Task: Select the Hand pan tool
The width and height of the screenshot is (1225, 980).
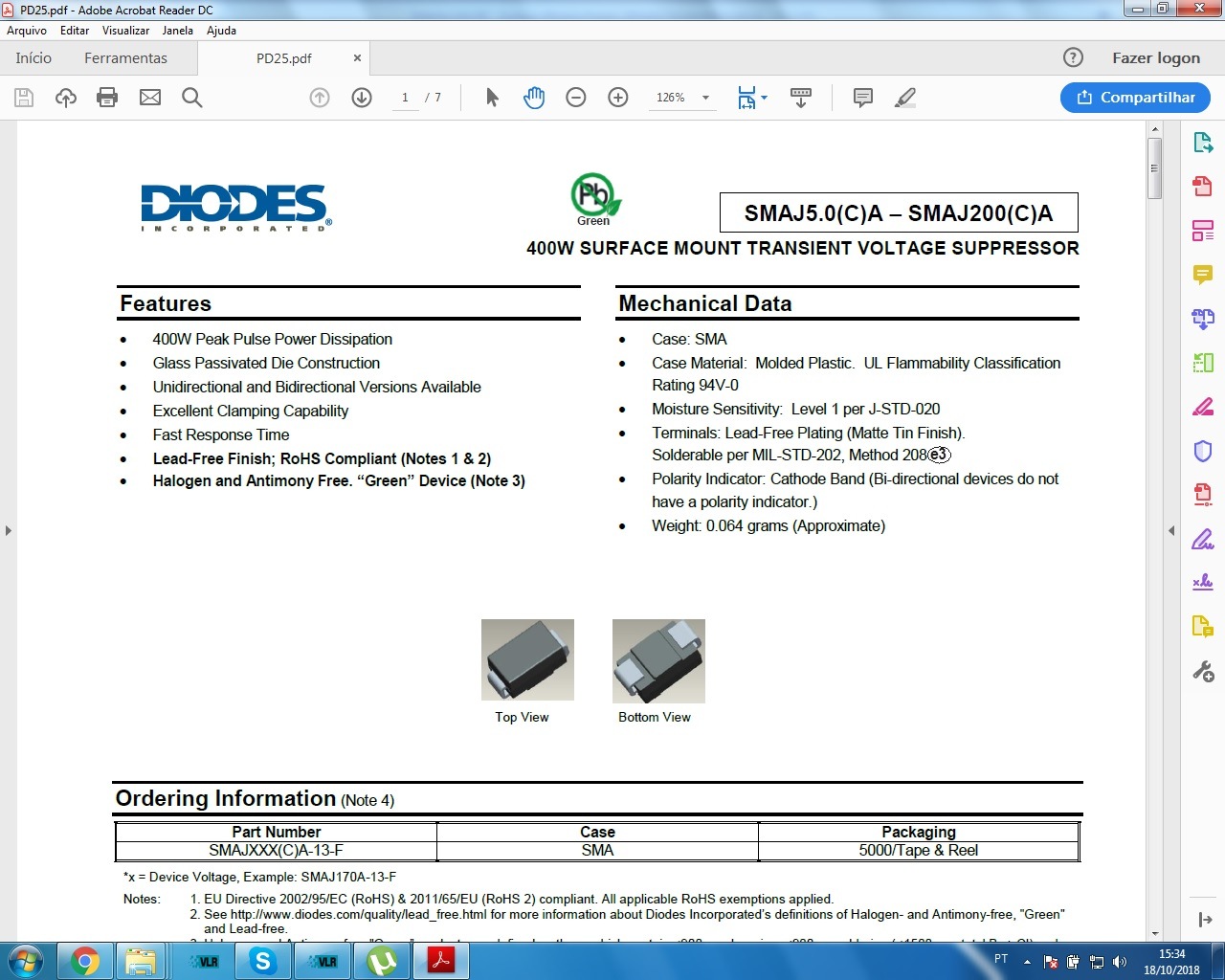Action: (534, 98)
